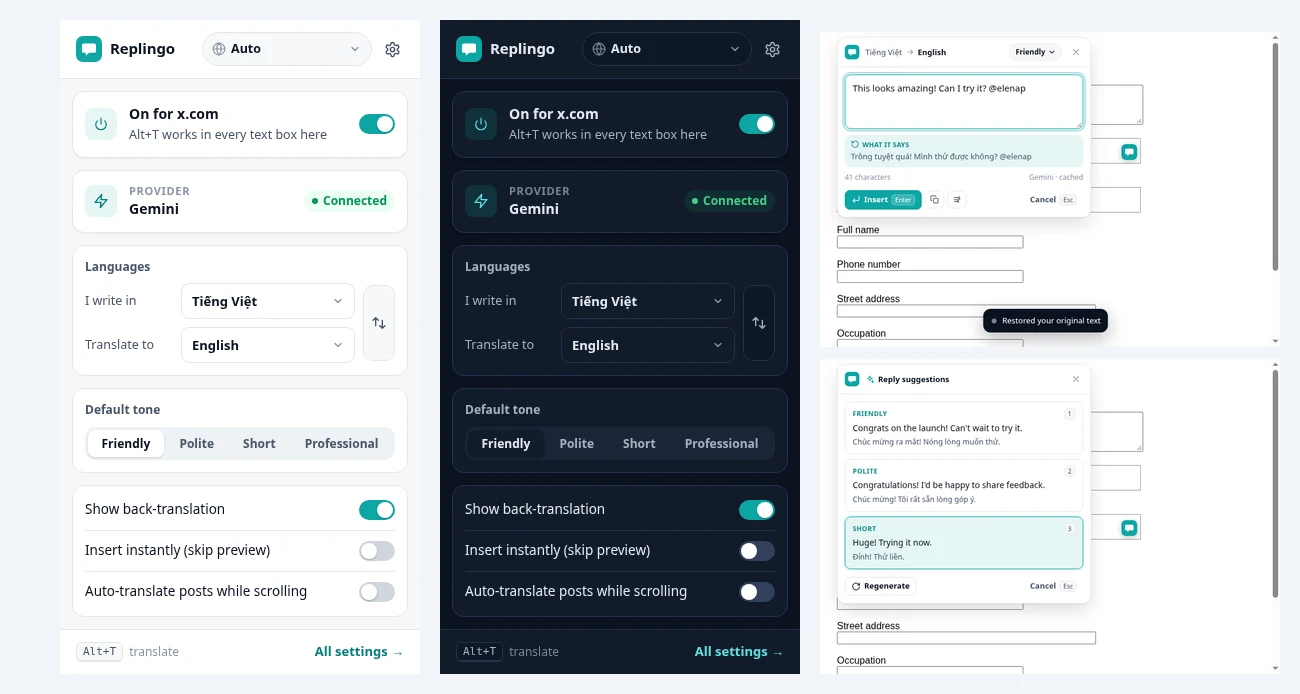Open I write in Tiếng Việt dropdown, light panel
The image size is (1300, 694).
[x=268, y=301]
